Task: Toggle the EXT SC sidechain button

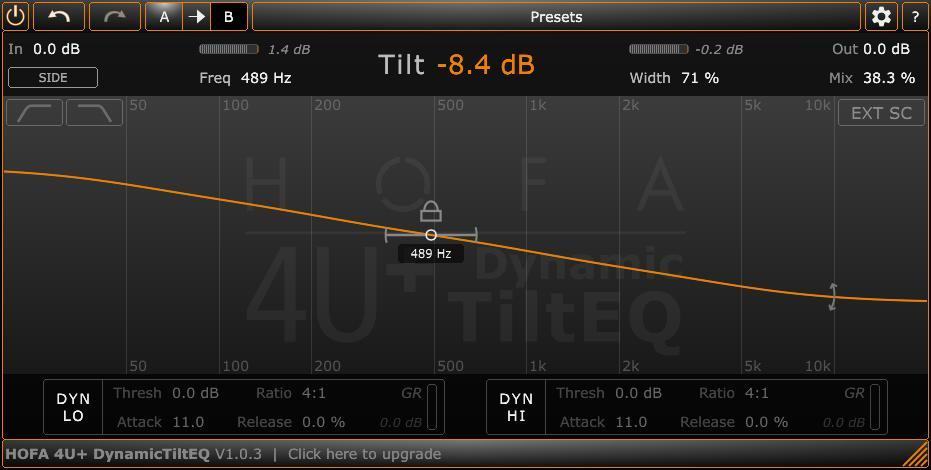Action: (x=881, y=113)
